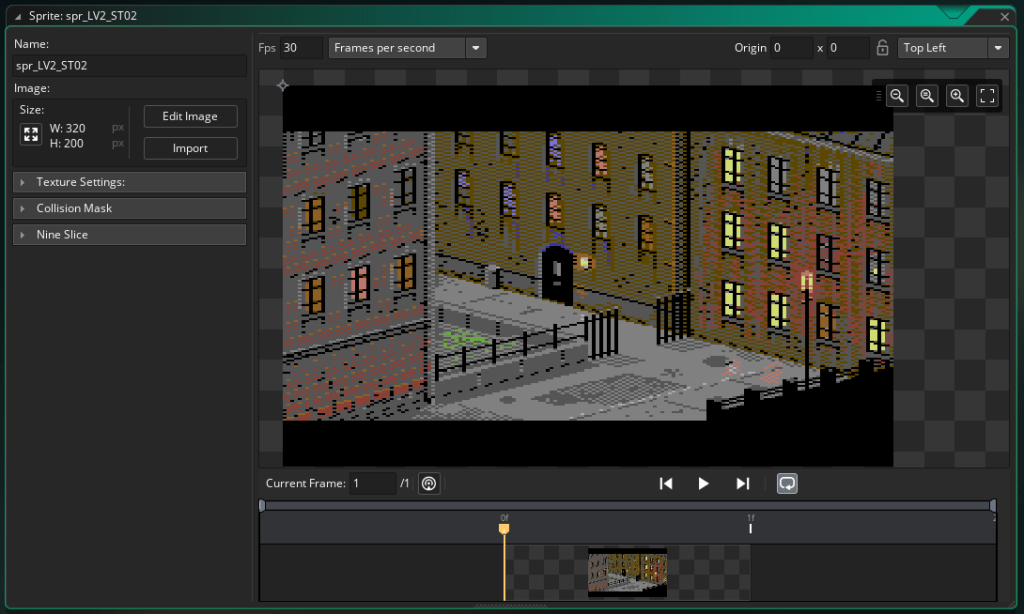
Task: Click the Edit Image button
Action: point(190,116)
